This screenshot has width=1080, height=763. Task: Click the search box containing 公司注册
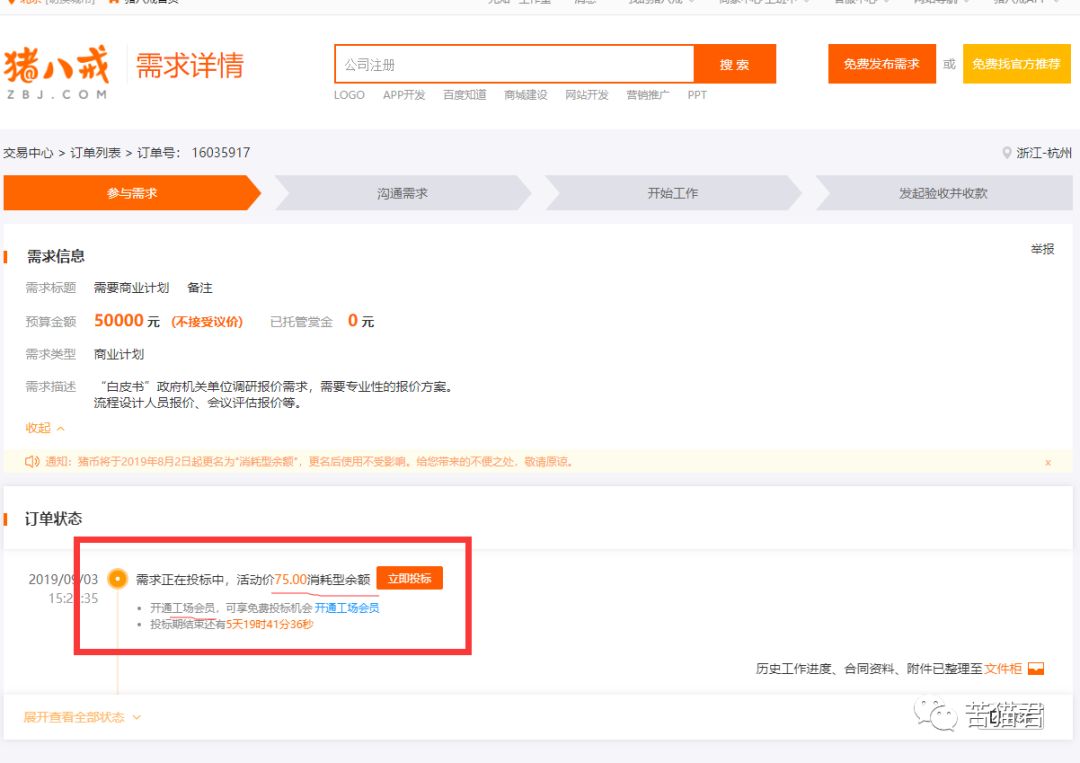(x=510, y=62)
